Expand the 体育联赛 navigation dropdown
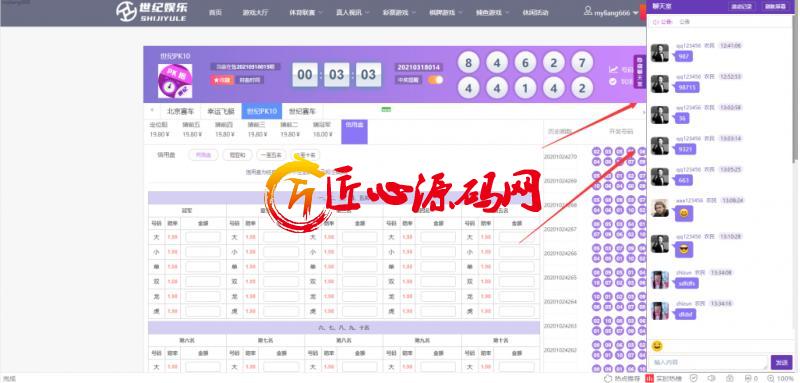Image resolution: width=800 pixels, height=383 pixels. click(x=306, y=12)
